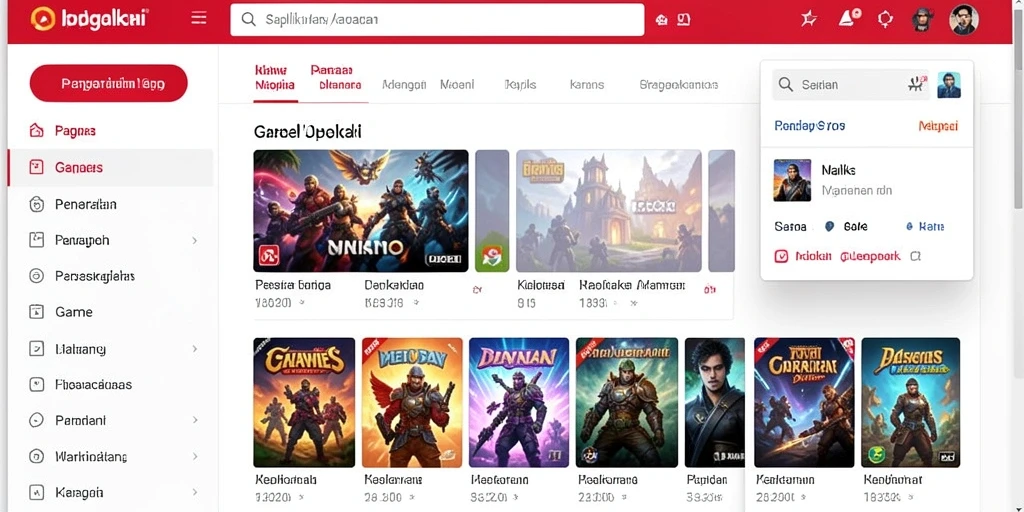Expand the Pamdani sidebar chevron
The width and height of the screenshot is (1024, 512).
click(195, 421)
